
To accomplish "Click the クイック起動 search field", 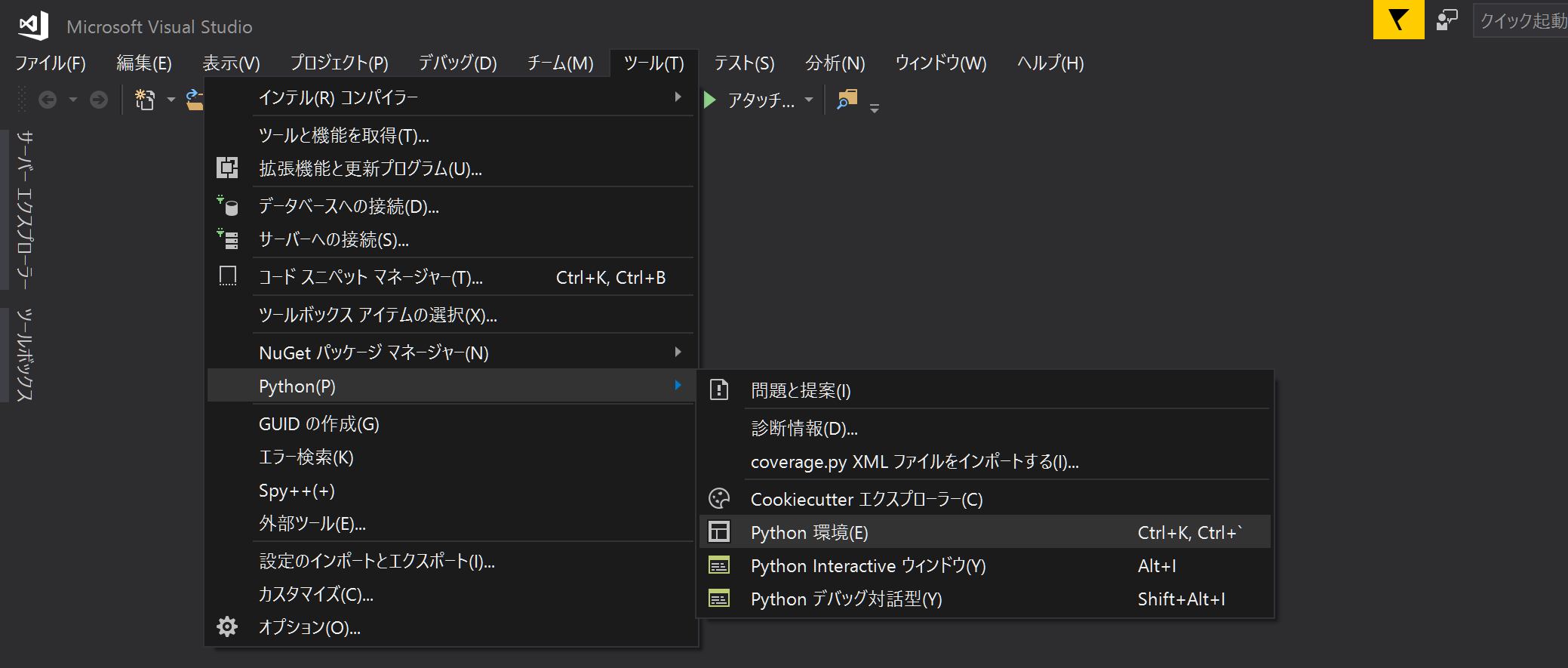I will point(1520,20).
